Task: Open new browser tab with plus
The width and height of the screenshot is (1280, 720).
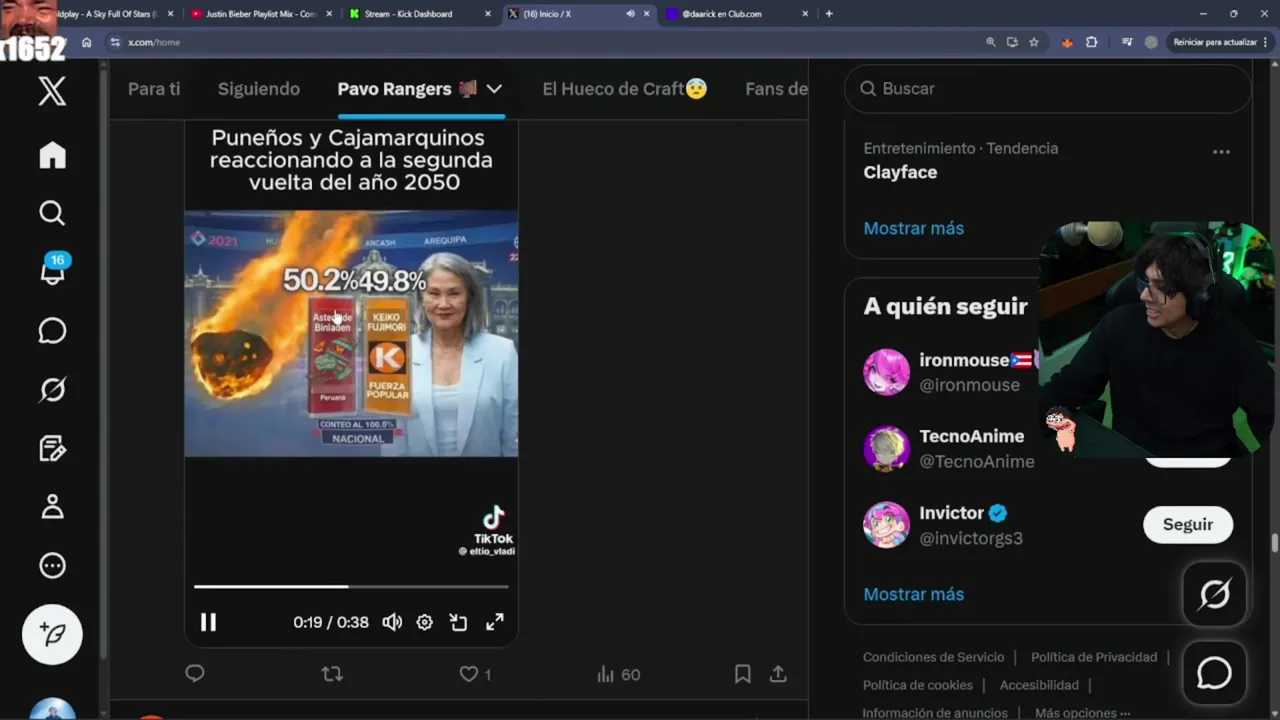Action: (x=829, y=14)
